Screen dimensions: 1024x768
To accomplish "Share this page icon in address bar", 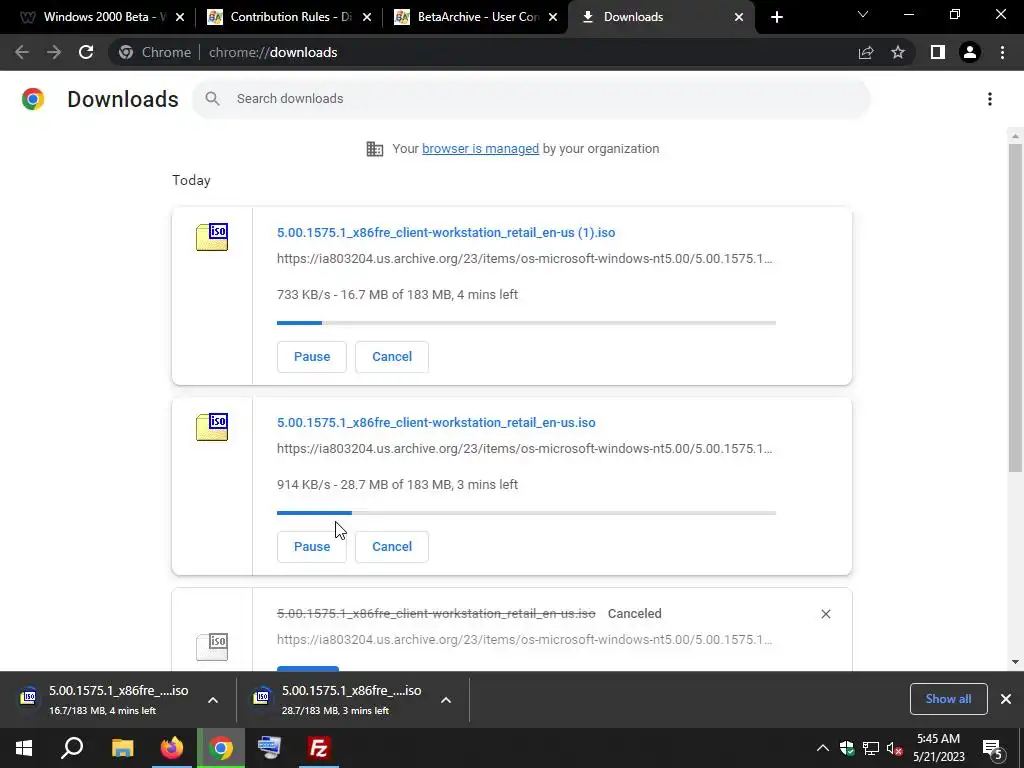I will [866, 52].
